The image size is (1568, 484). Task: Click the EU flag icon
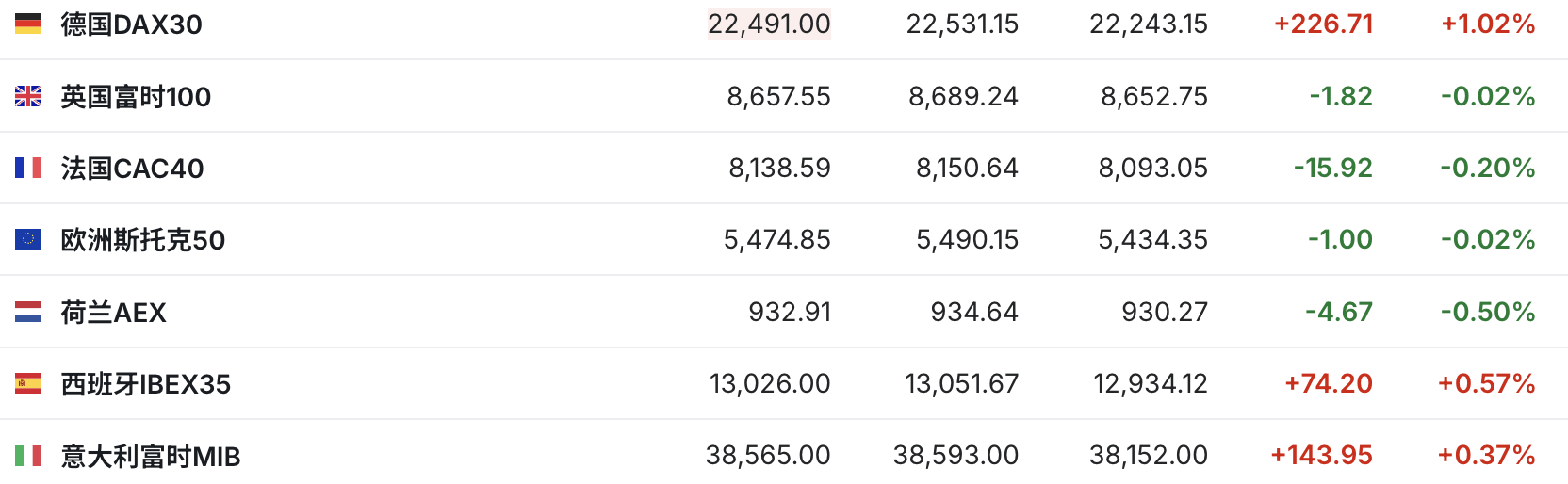coord(28,239)
